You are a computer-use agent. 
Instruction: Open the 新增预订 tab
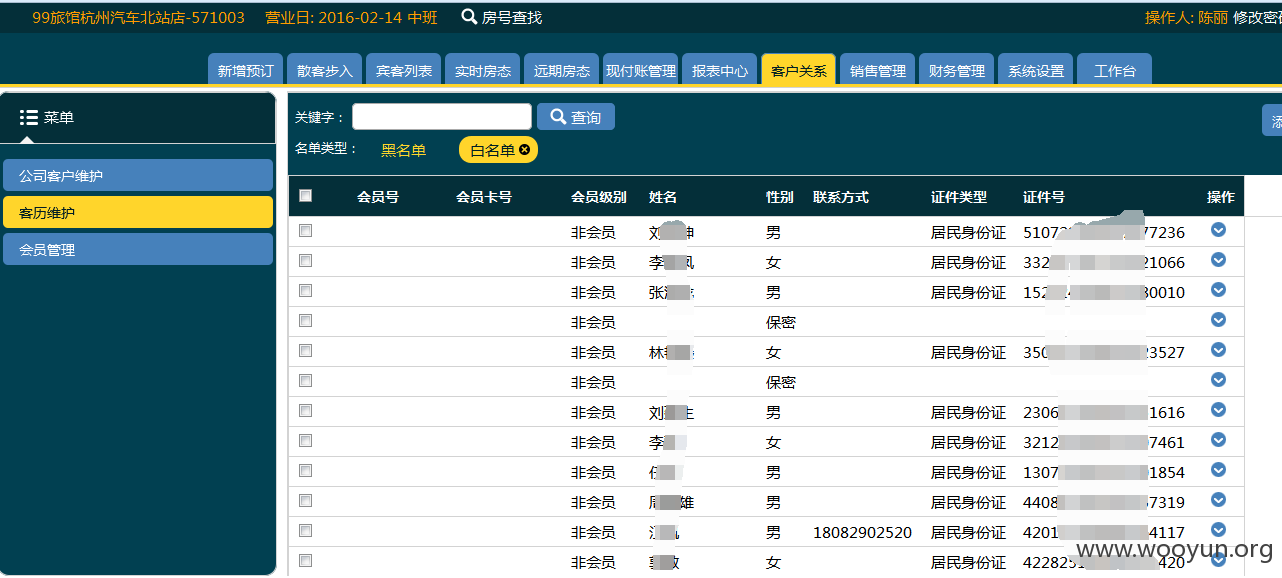245,70
